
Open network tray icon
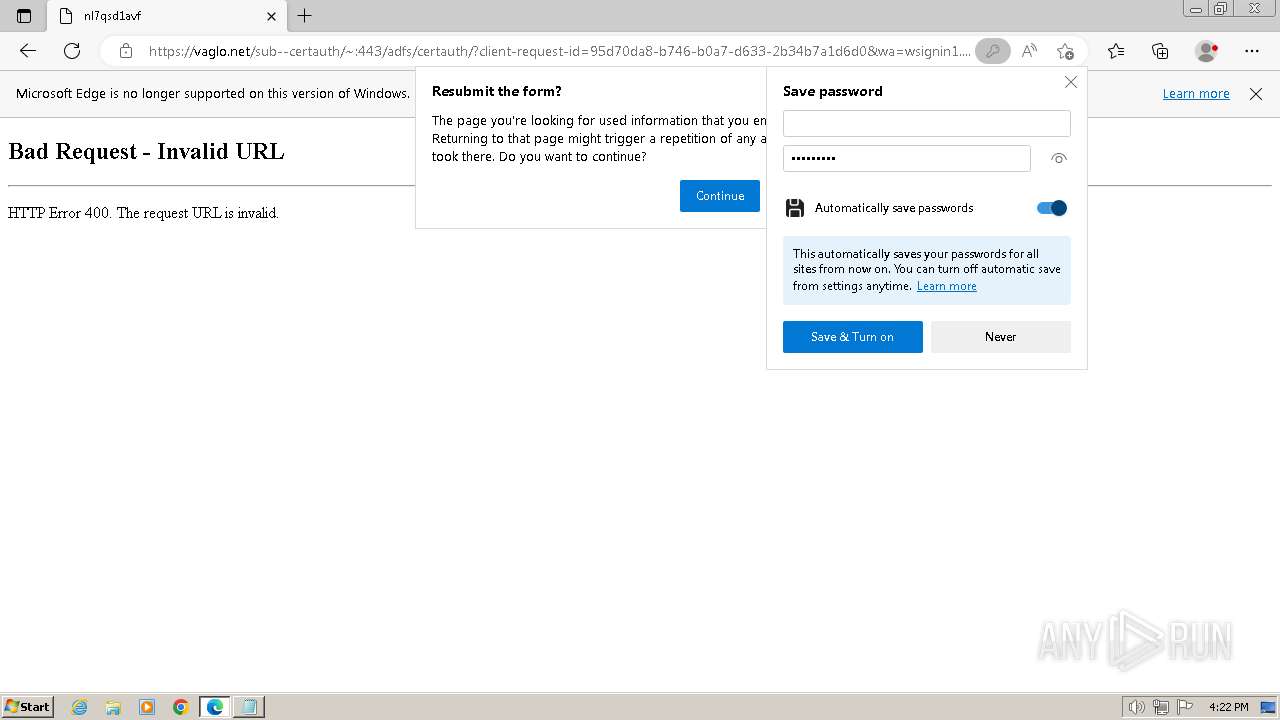[1161, 707]
